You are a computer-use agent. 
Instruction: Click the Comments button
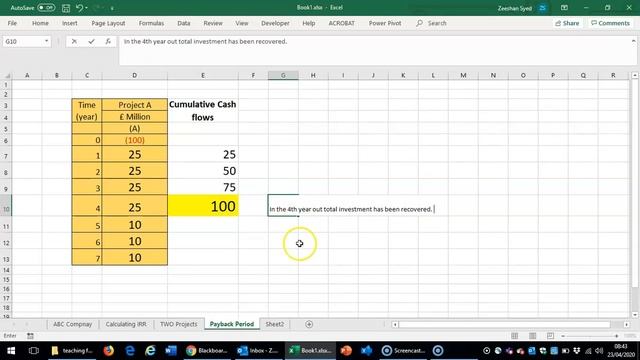coord(610,23)
